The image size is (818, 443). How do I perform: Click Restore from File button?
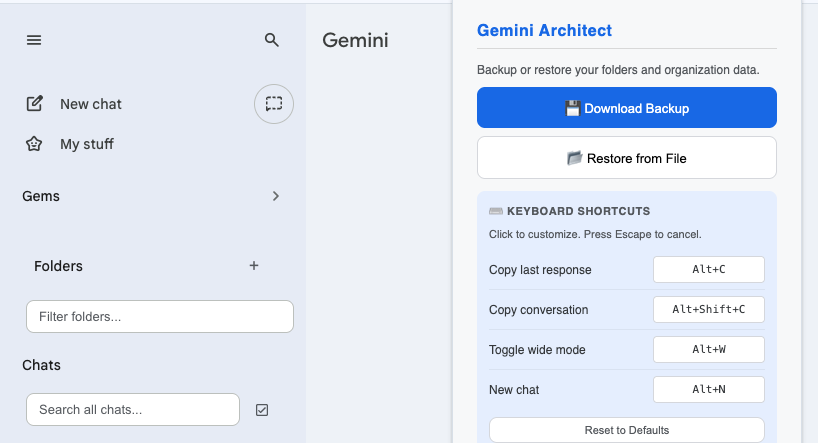pos(627,158)
